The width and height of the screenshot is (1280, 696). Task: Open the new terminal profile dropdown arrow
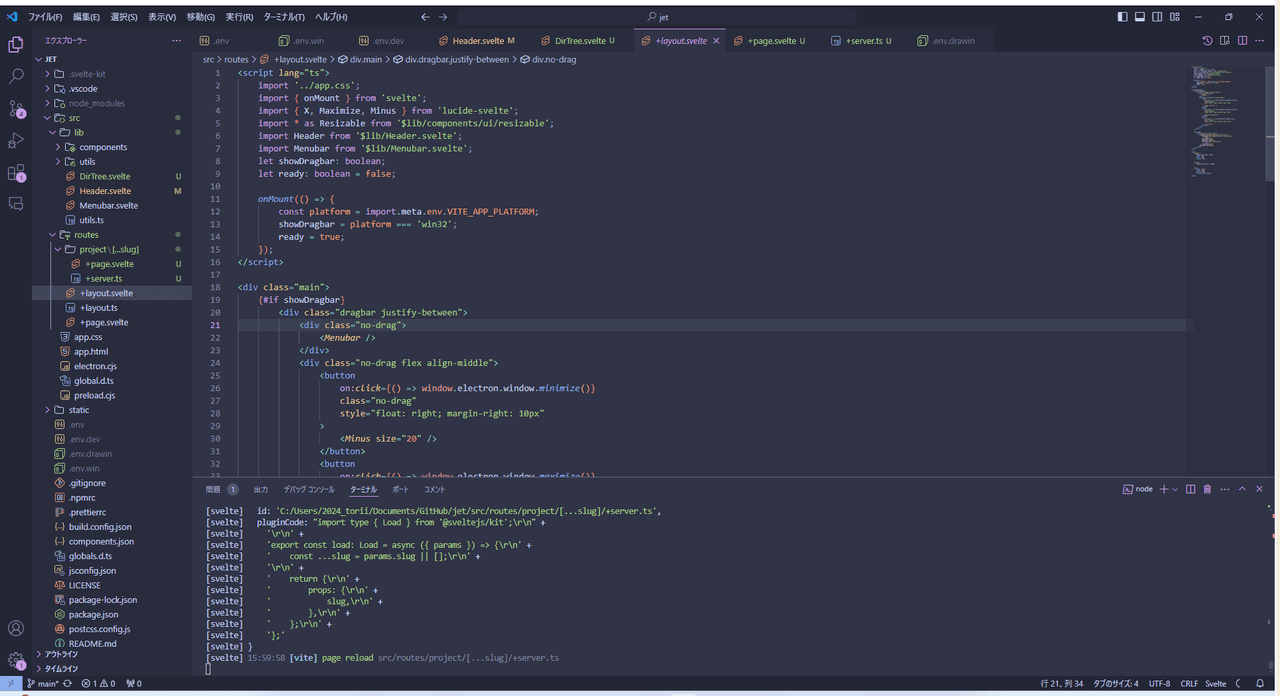pyautogui.click(x=1175, y=489)
